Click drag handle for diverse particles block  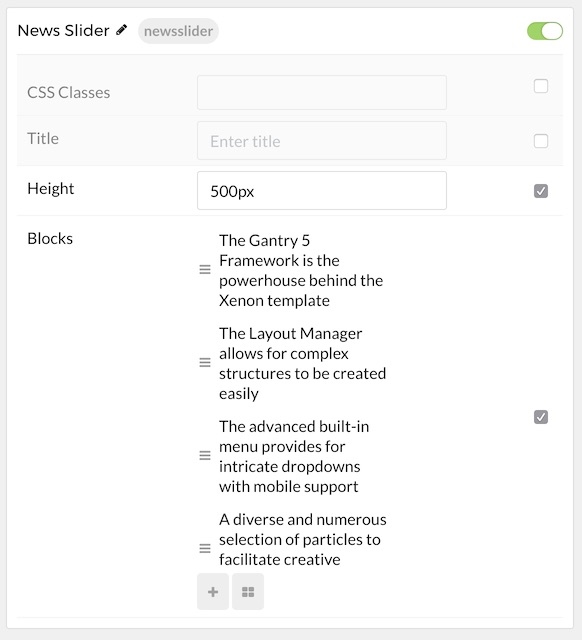coord(205,548)
